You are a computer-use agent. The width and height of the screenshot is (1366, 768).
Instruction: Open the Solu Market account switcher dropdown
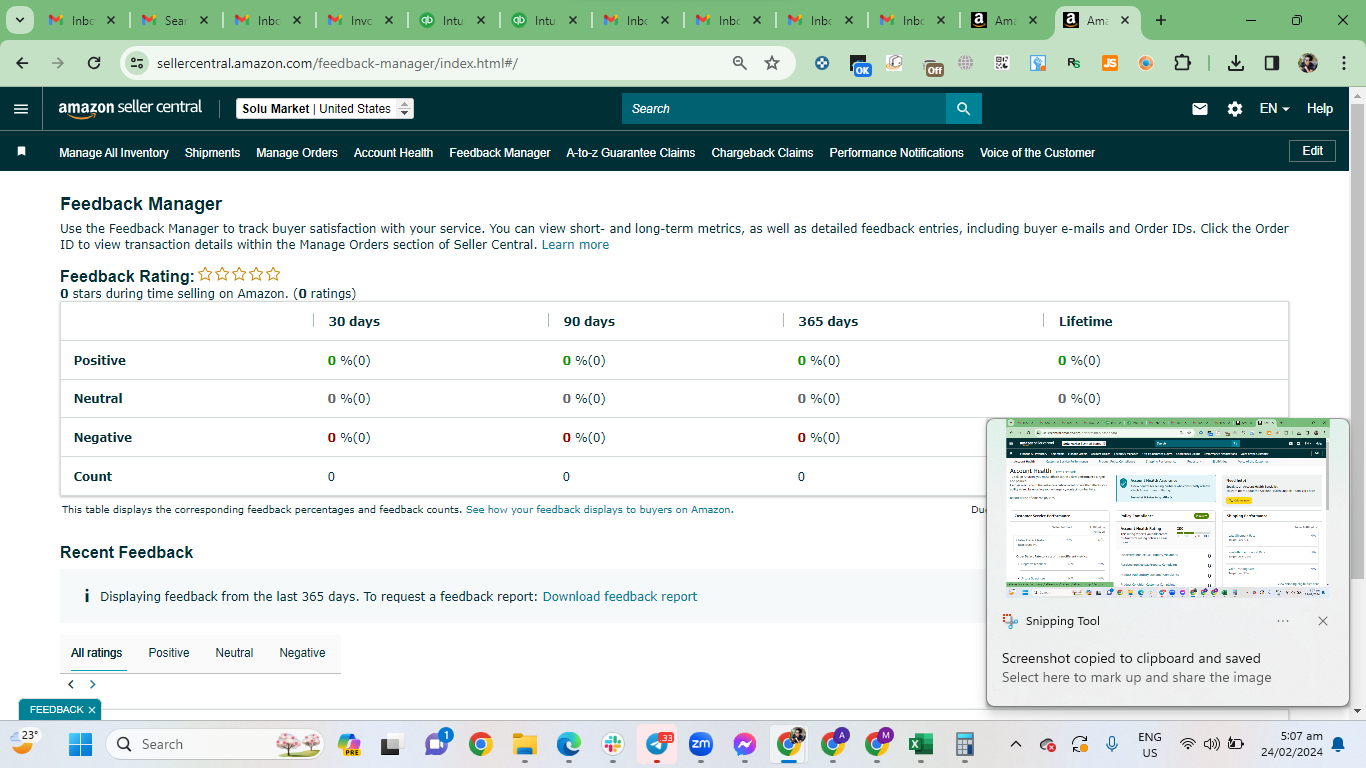coord(325,109)
